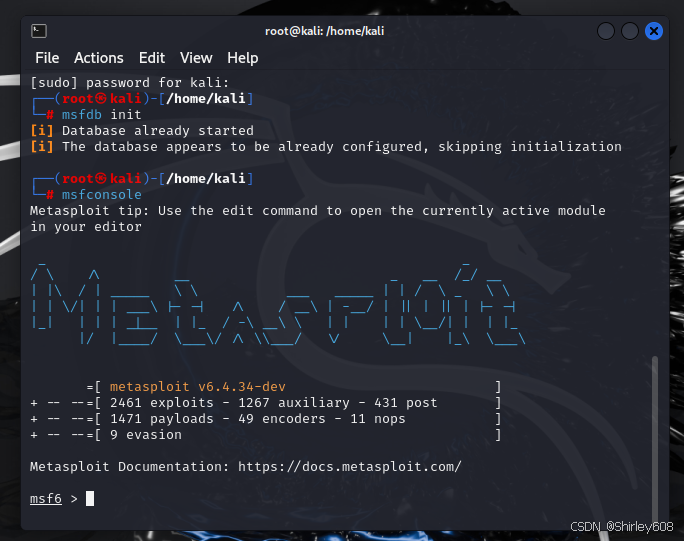The width and height of the screenshot is (684, 541).
Task: Open the Edit menu
Action: (152, 58)
